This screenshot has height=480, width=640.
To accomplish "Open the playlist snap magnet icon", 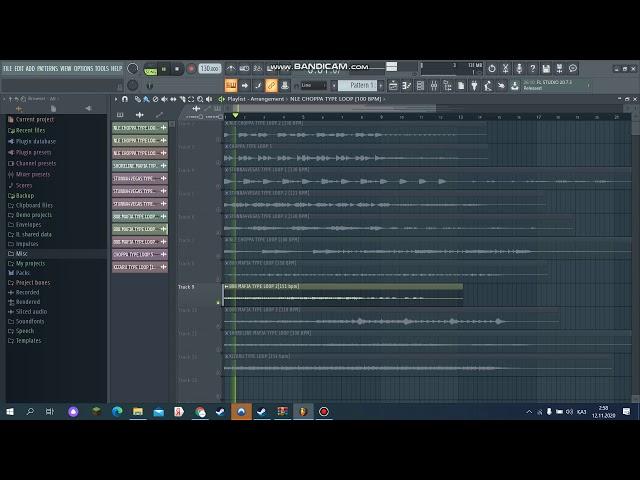I will point(125,99).
